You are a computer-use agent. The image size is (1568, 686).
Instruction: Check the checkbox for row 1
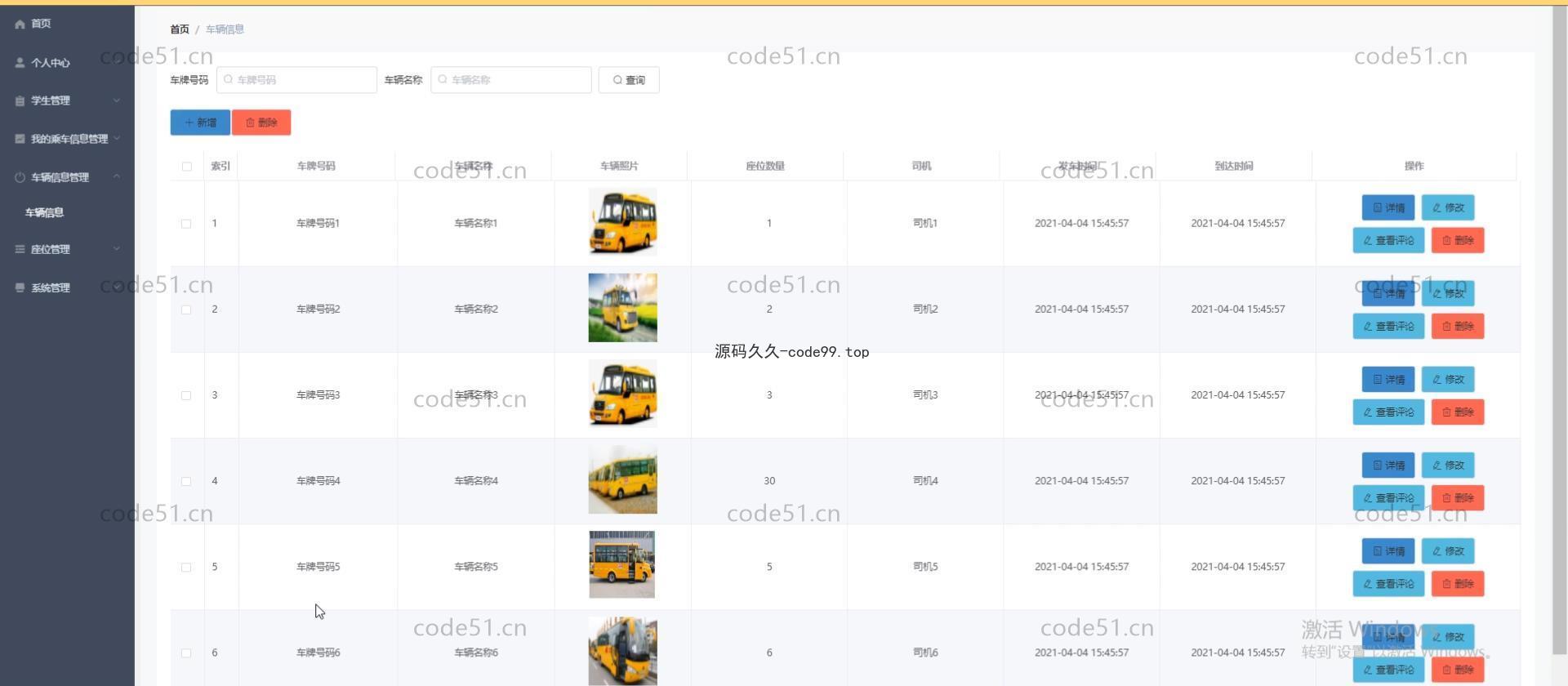click(x=186, y=224)
